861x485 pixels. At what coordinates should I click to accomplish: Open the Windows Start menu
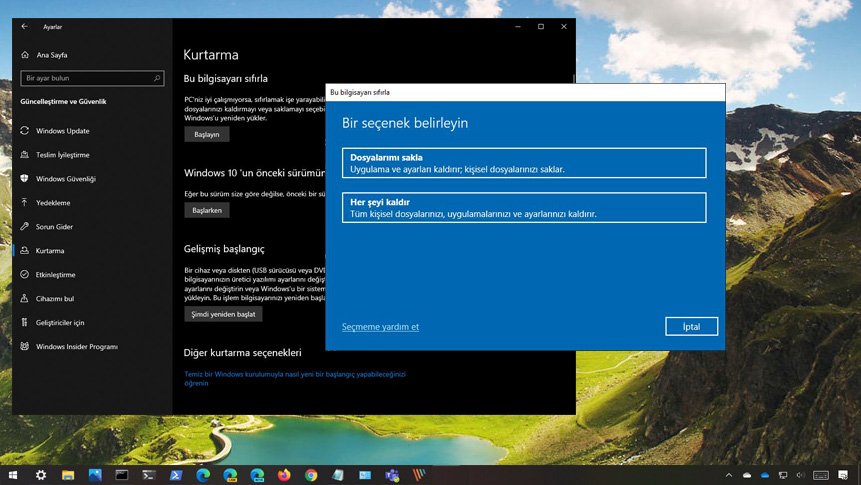click(x=13, y=475)
